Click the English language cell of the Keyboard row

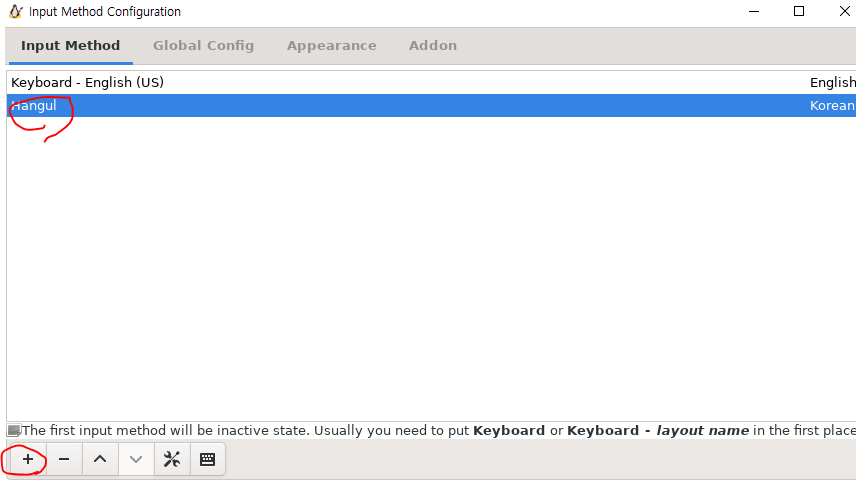point(833,82)
